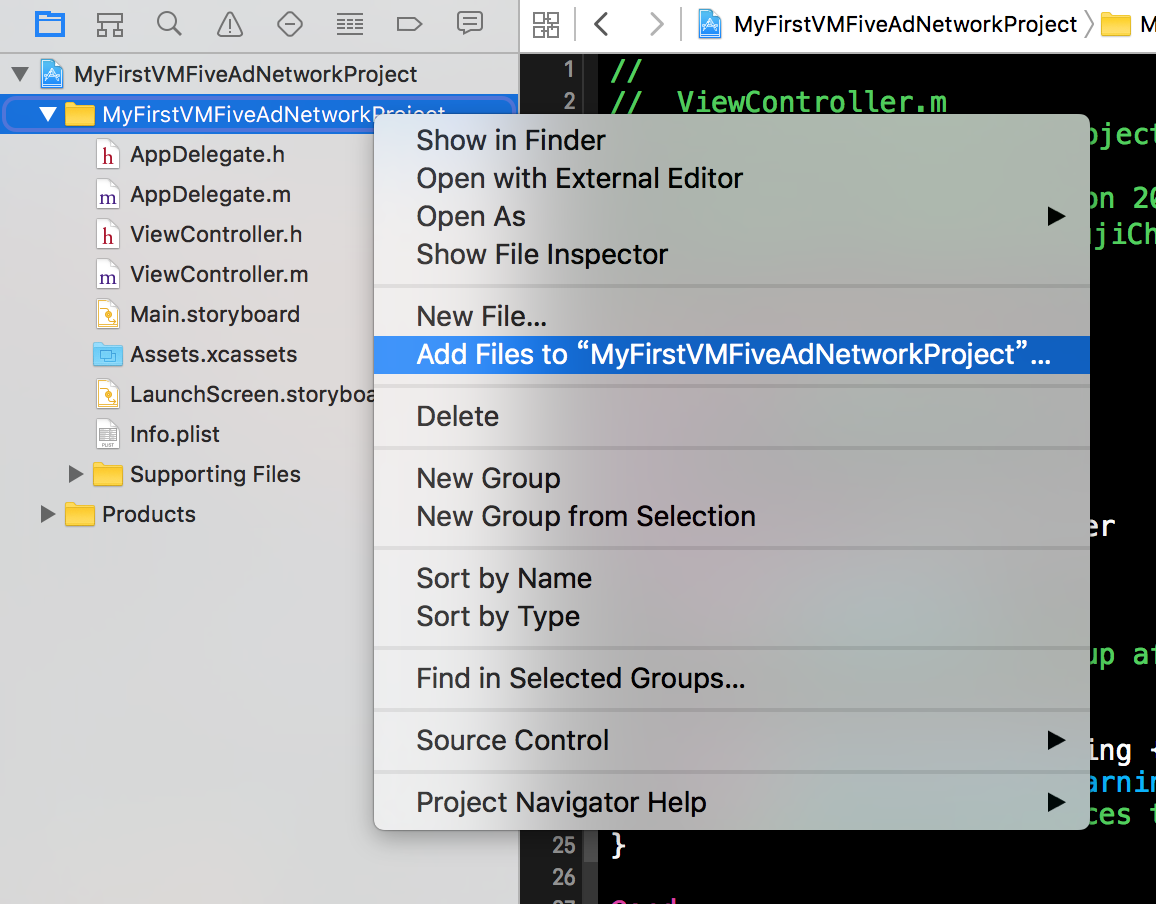This screenshot has height=904, width=1156.
Task: Go back with the left chevron
Action: (x=602, y=24)
